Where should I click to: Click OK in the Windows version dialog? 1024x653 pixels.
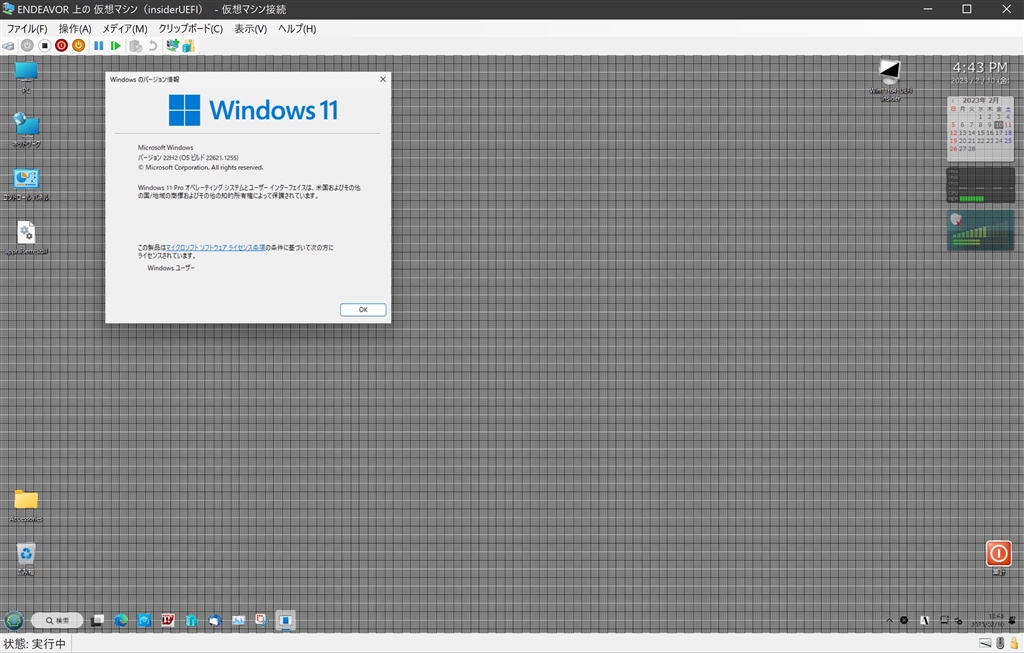(363, 310)
